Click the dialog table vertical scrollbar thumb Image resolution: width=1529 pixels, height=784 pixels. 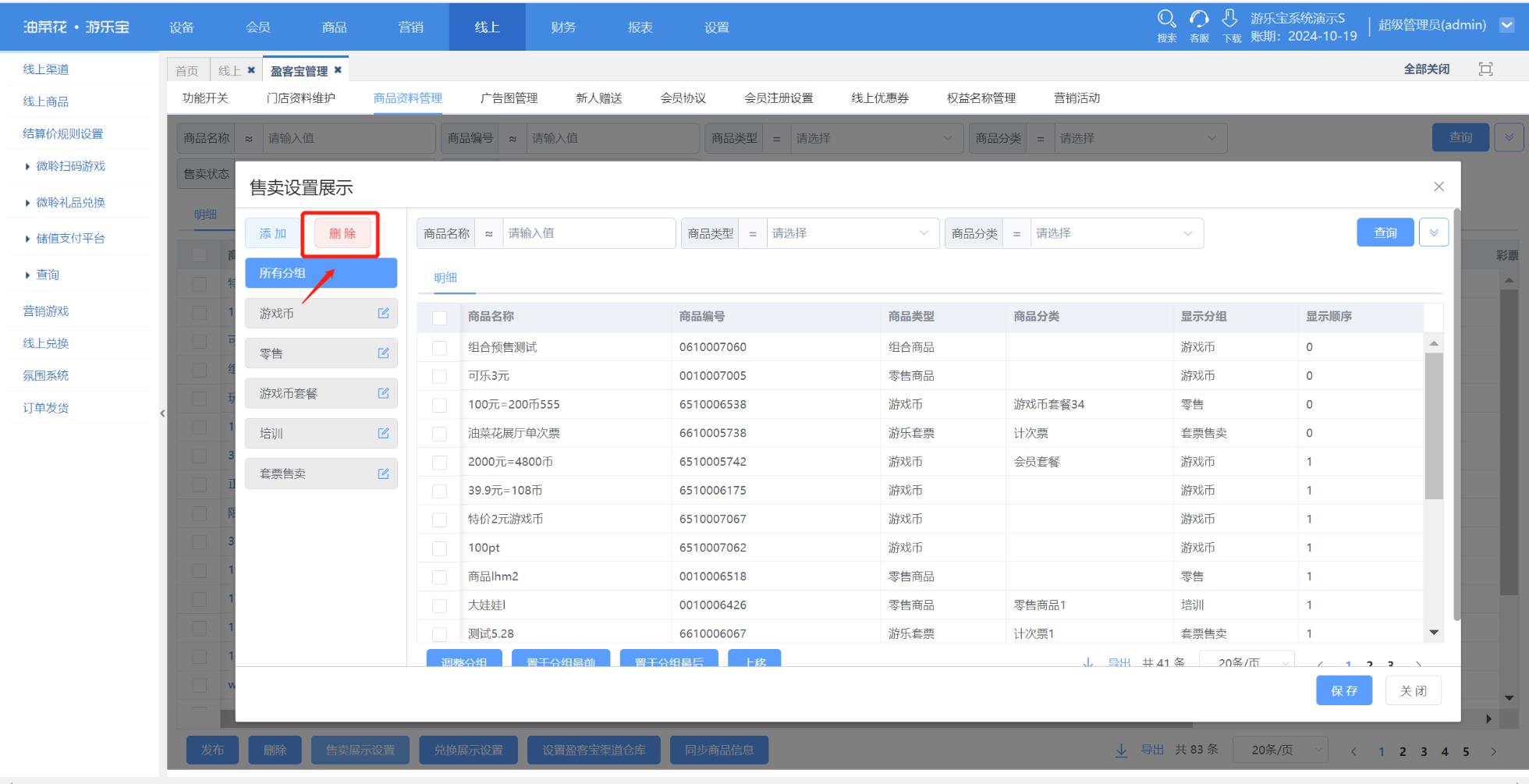(x=1434, y=426)
